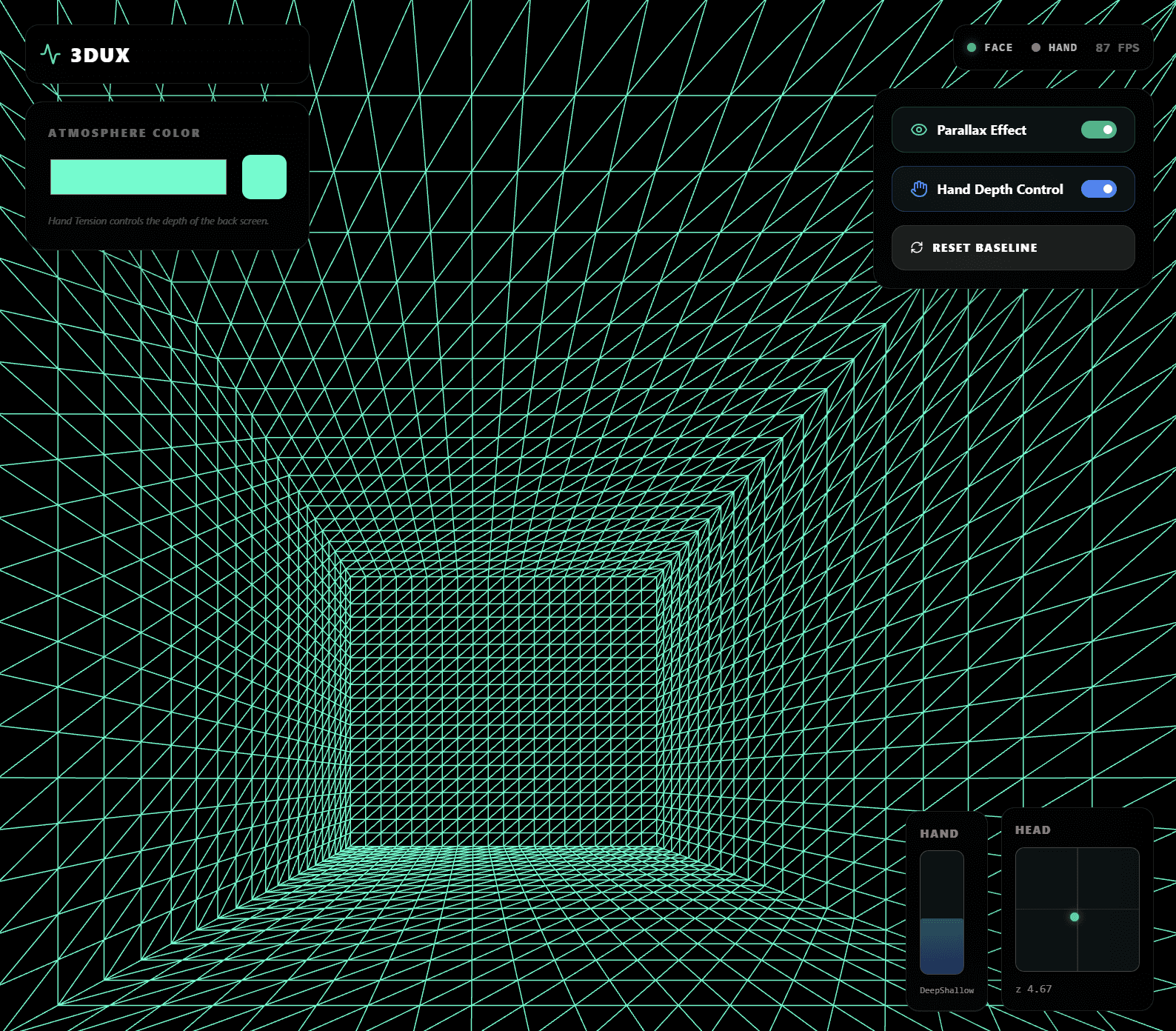
Task: Click the RESET BASELINE button
Action: click(1013, 247)
